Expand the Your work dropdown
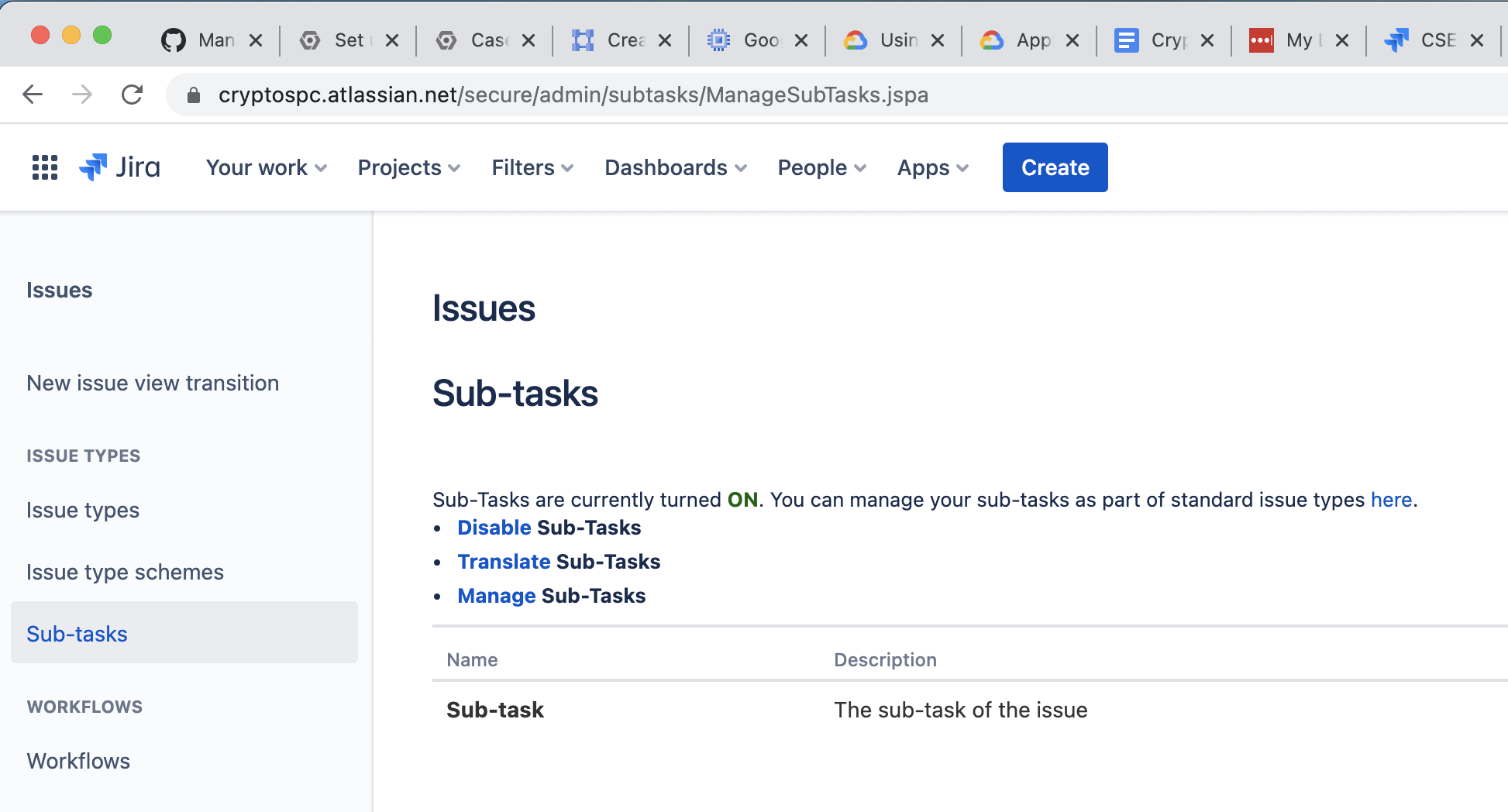Viewport: 1508px width, 812px height. (x=267, y=167)
